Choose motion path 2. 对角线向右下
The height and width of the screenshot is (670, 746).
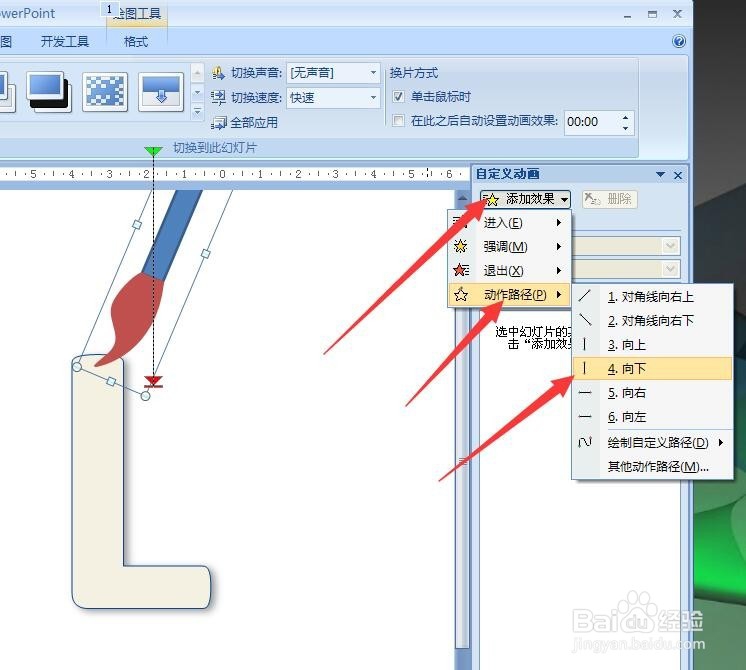pos(652,321)
